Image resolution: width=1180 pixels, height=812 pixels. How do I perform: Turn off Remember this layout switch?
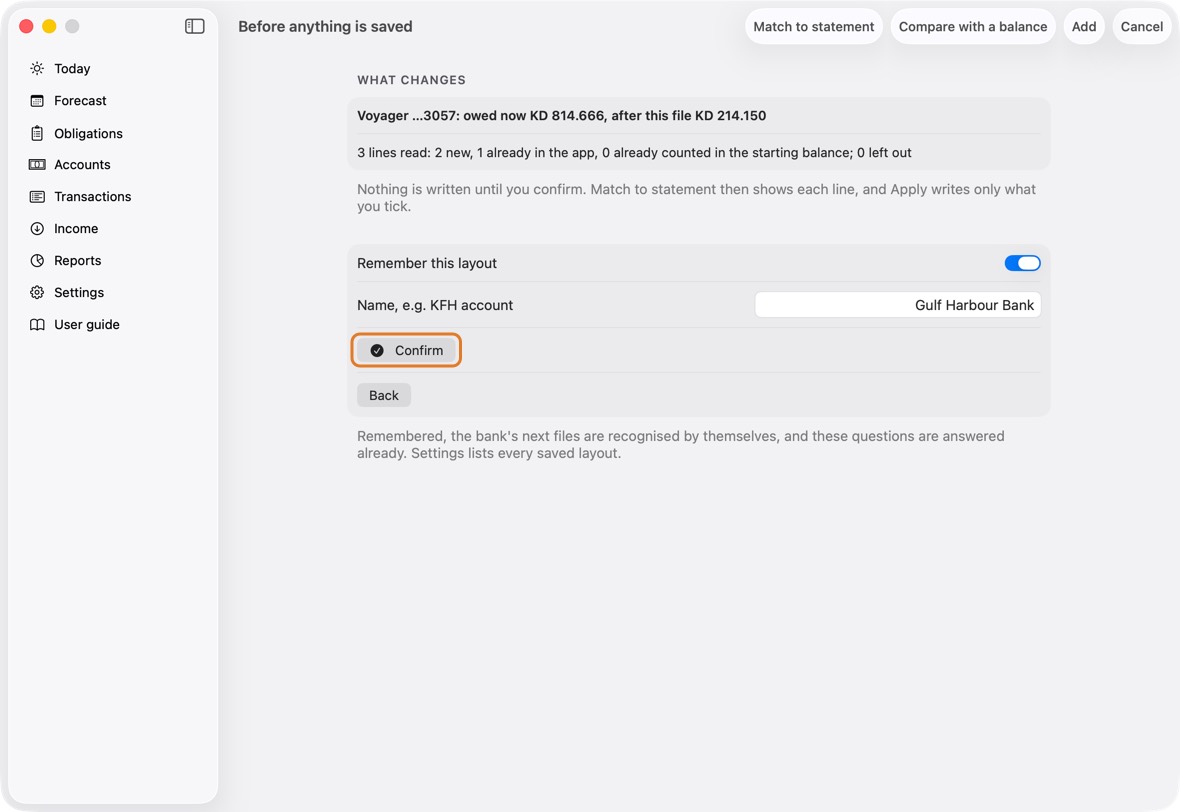coord(1022,263)
